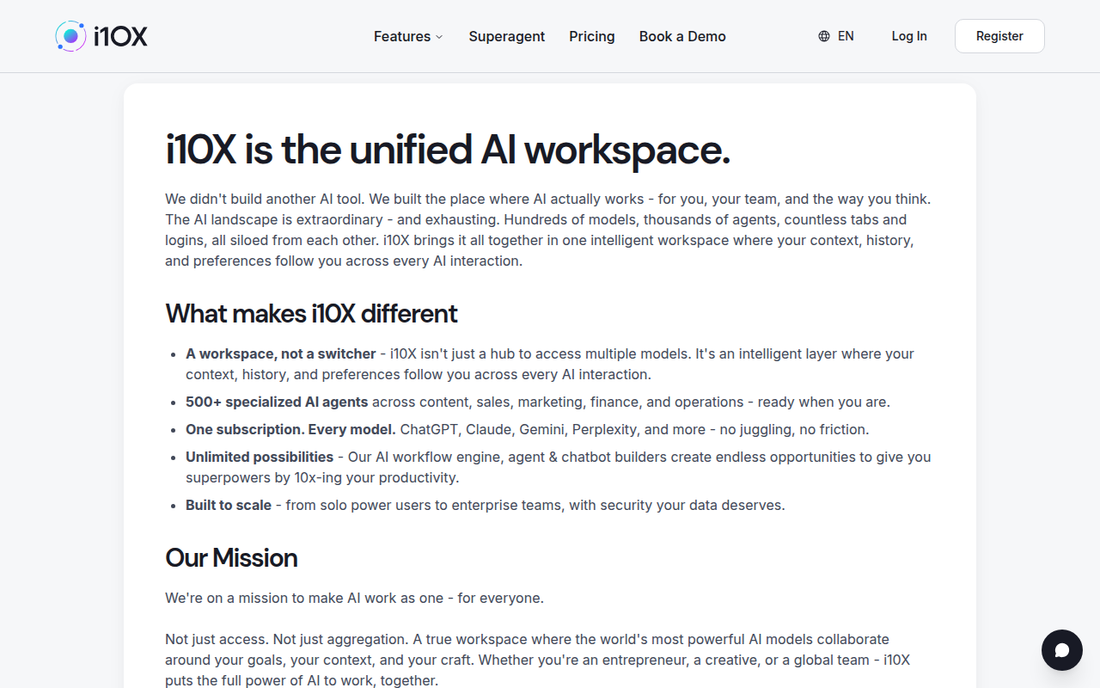The image size is (1100, 688).
Task: Click the Register button
Action: (x=999, y=36)
